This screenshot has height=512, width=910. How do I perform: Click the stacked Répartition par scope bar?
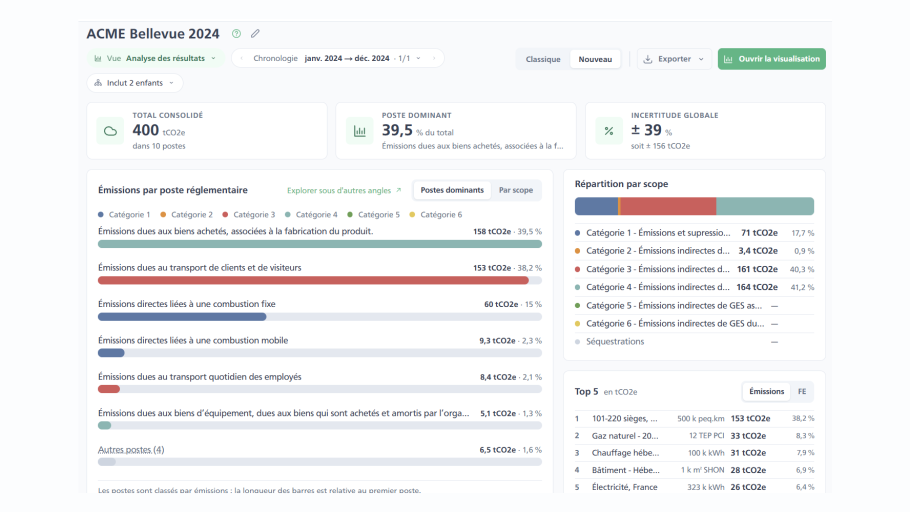point(694,206)
